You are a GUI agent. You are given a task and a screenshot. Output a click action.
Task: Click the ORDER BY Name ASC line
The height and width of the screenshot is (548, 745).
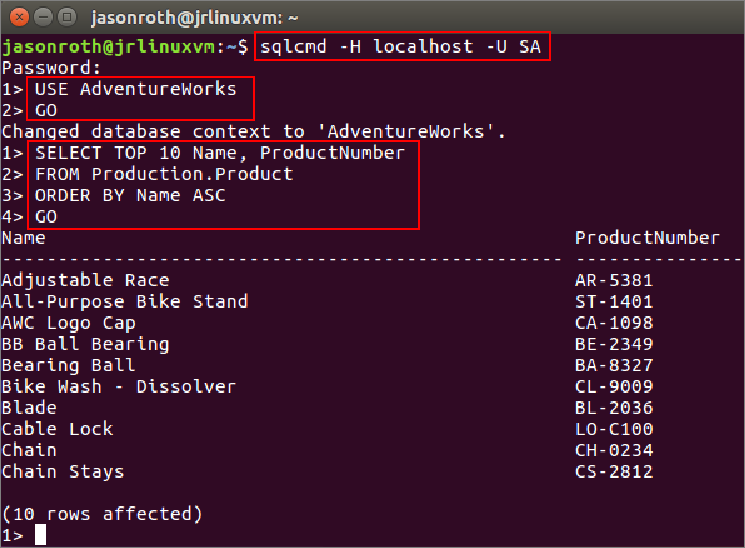pyautogui.click(x=130, y=195)
